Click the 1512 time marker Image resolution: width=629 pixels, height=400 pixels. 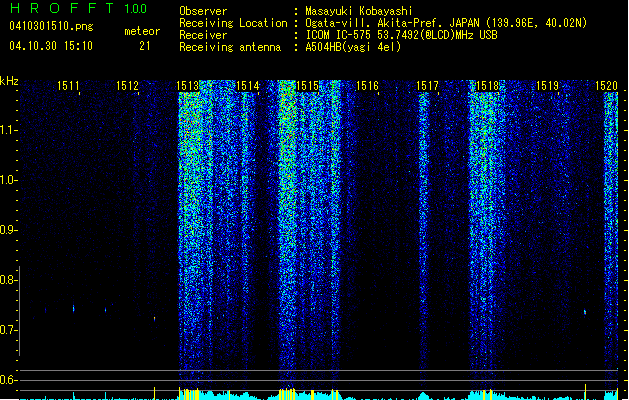pyautogui.click(x=127, y=86)
